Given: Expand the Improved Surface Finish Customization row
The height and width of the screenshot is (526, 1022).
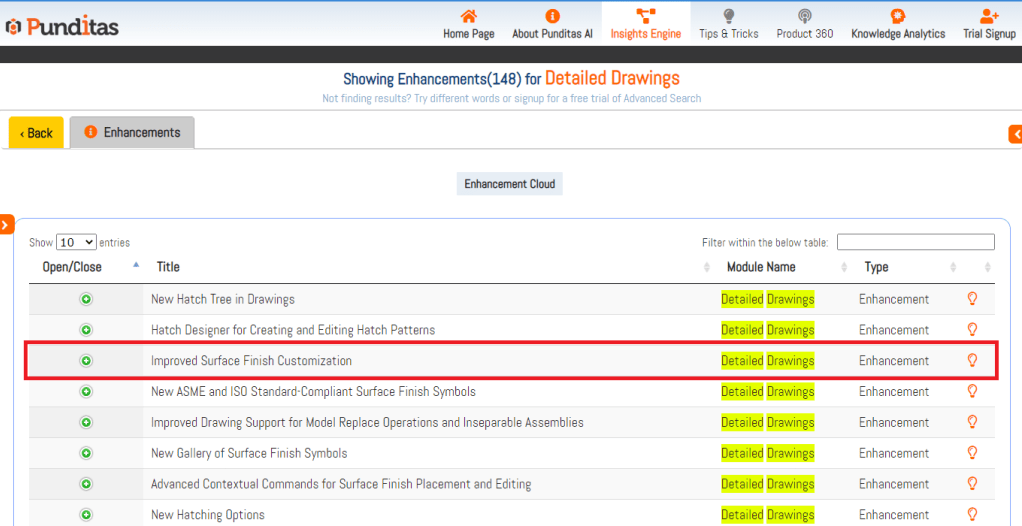Looking at the screenshot, I should 86,361.
